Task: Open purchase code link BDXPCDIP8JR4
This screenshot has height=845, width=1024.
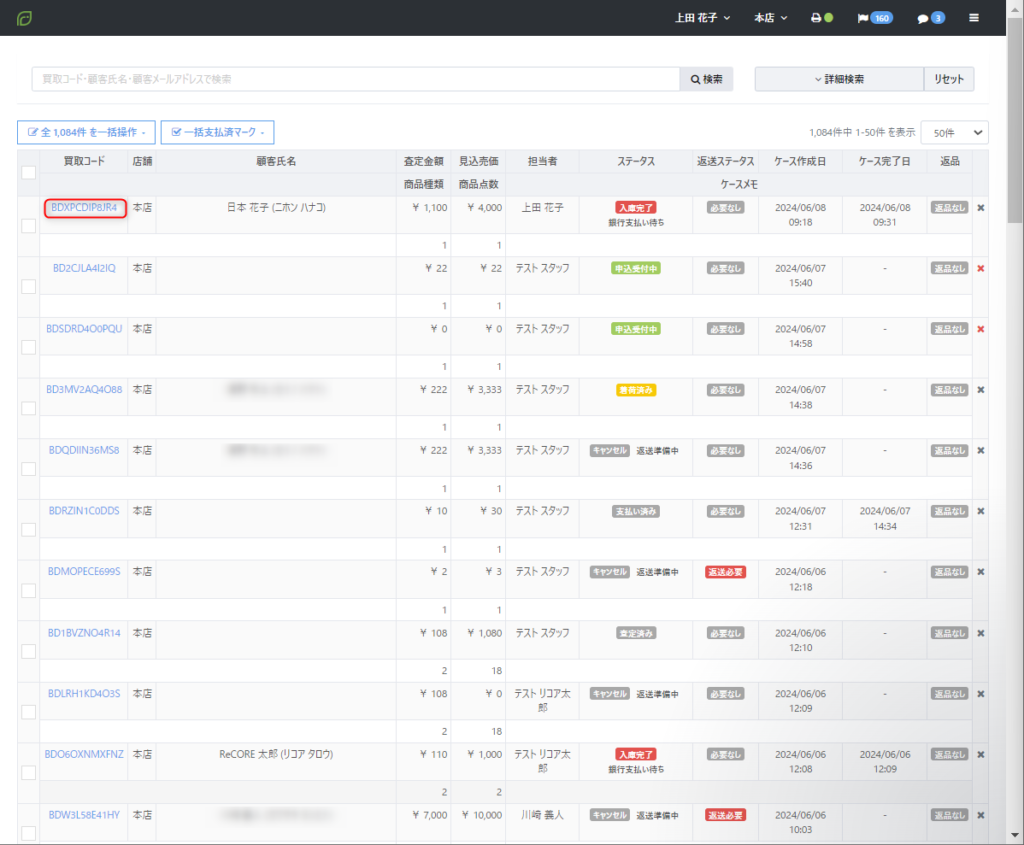Action: [84, 208]
